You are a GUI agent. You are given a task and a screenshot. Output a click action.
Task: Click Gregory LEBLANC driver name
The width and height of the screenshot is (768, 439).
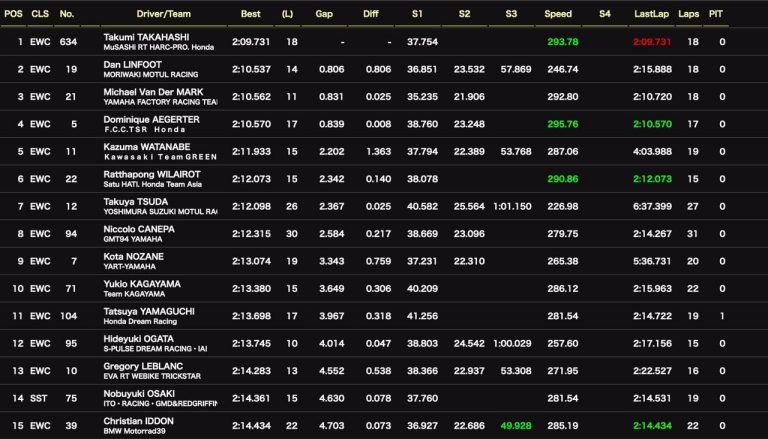(x=143, y=365)
